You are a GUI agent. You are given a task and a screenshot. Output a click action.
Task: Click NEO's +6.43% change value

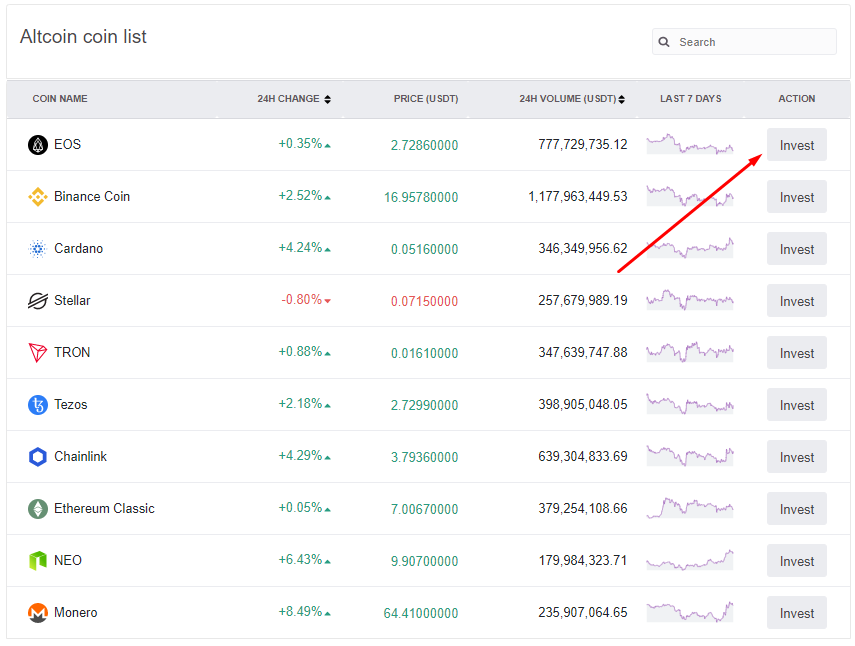[x=300, y=559]
